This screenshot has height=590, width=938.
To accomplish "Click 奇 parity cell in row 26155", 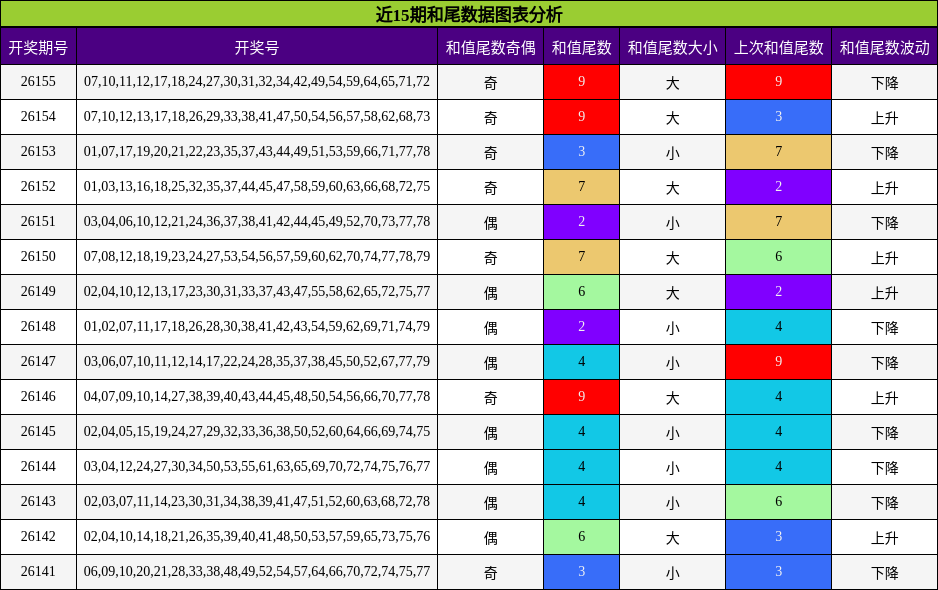I will tap(490, 83).
